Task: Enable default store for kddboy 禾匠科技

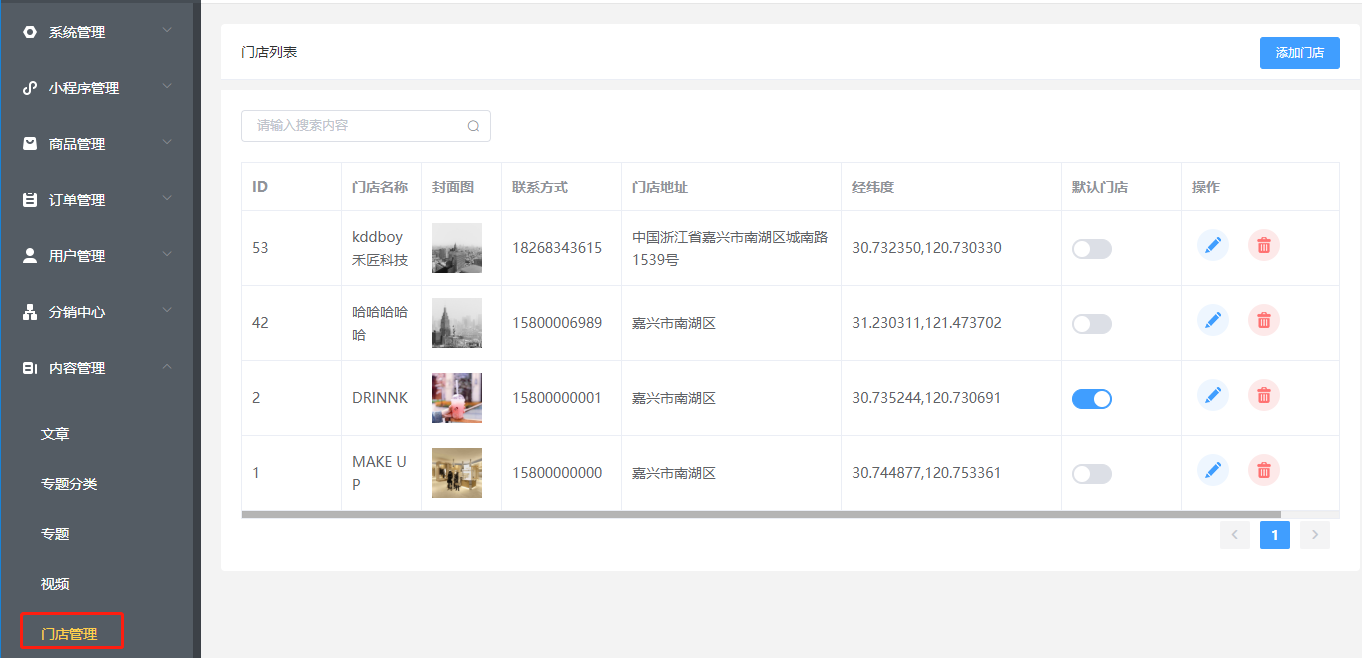Action: [x=1092, y=249]
